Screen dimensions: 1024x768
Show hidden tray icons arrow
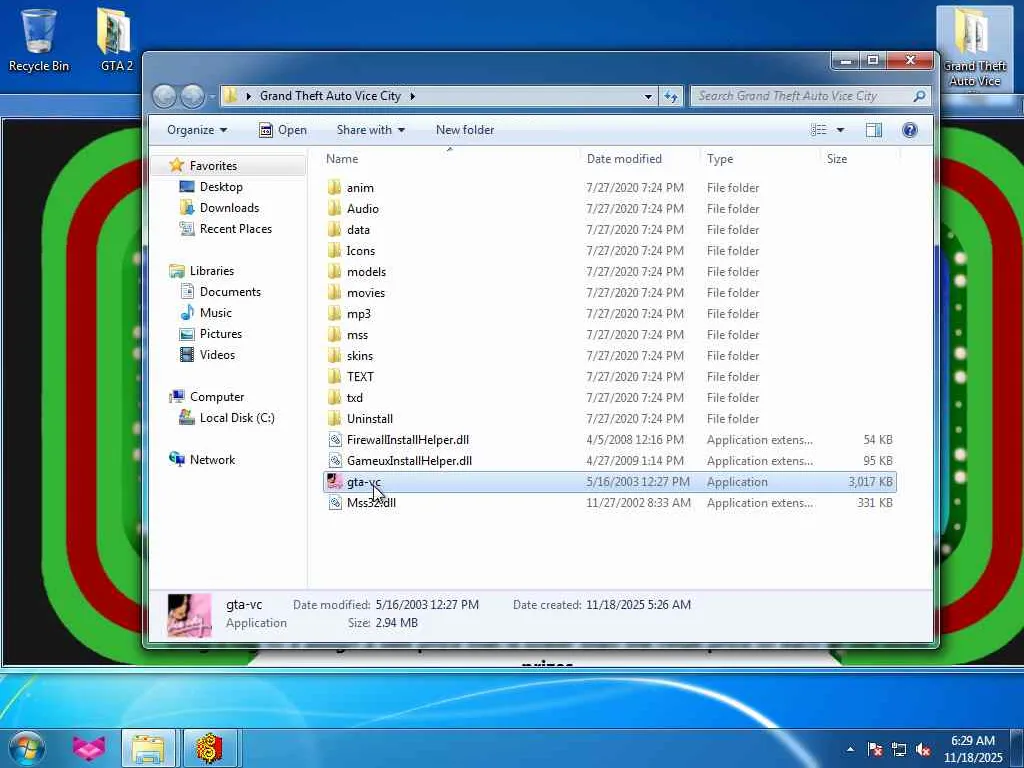click(850, 750)
